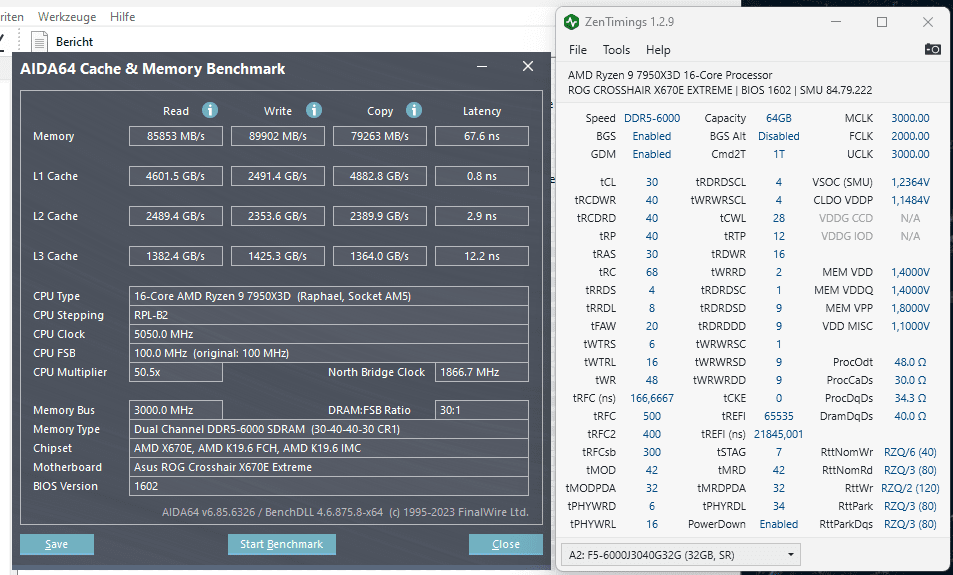Click the Chipset field AMD X670E
Image resolution: width=953 pixels, height=575 pixels.
329,448
